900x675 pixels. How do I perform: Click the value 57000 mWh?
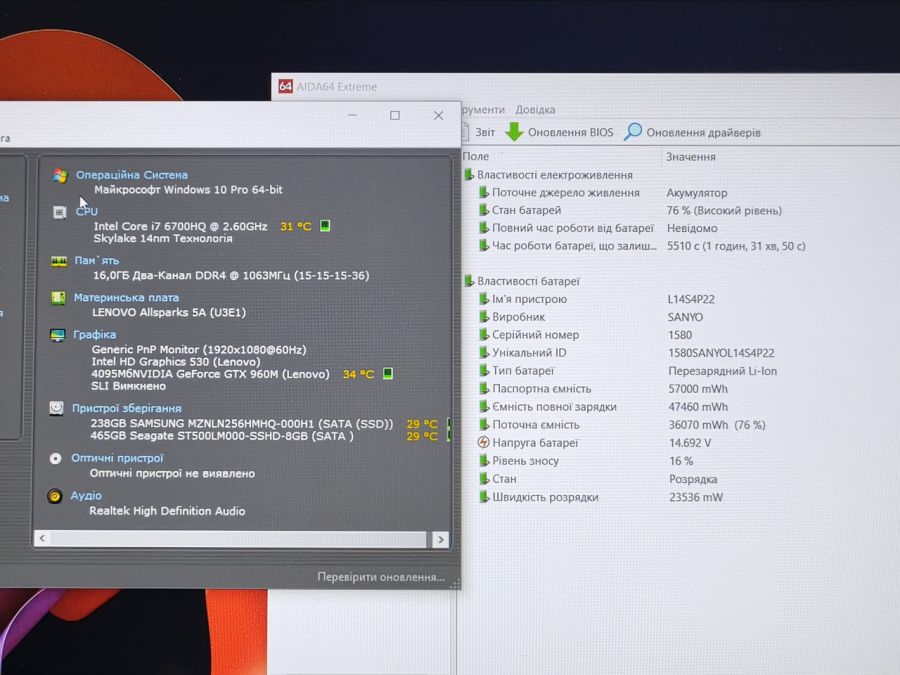[x=697, y=389]
